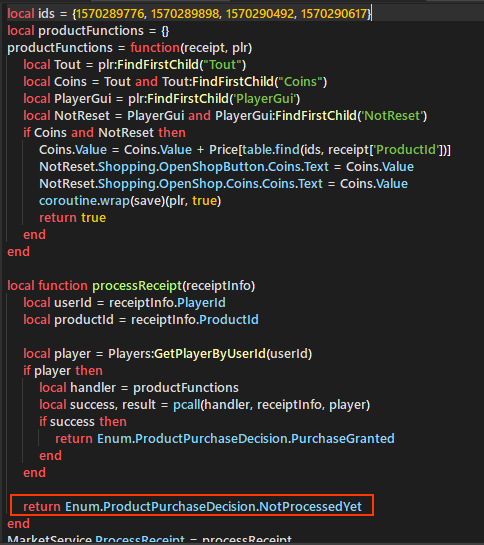Image resolution: width=484 pixels, height=545 pixels.
Task: Click the 'local handler = productFunctions' line
Action: click(x=139, y=388)
